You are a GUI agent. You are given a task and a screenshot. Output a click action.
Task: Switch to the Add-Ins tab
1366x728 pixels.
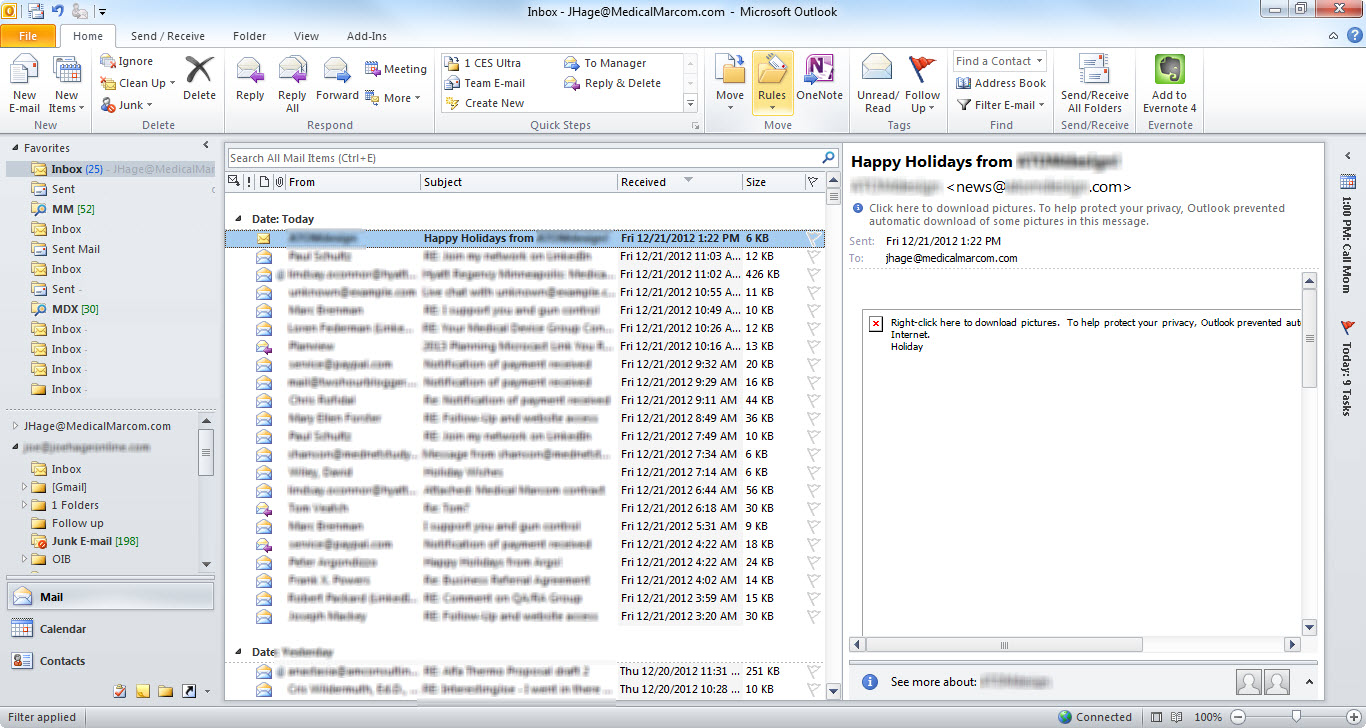click(x=367, y=36)
